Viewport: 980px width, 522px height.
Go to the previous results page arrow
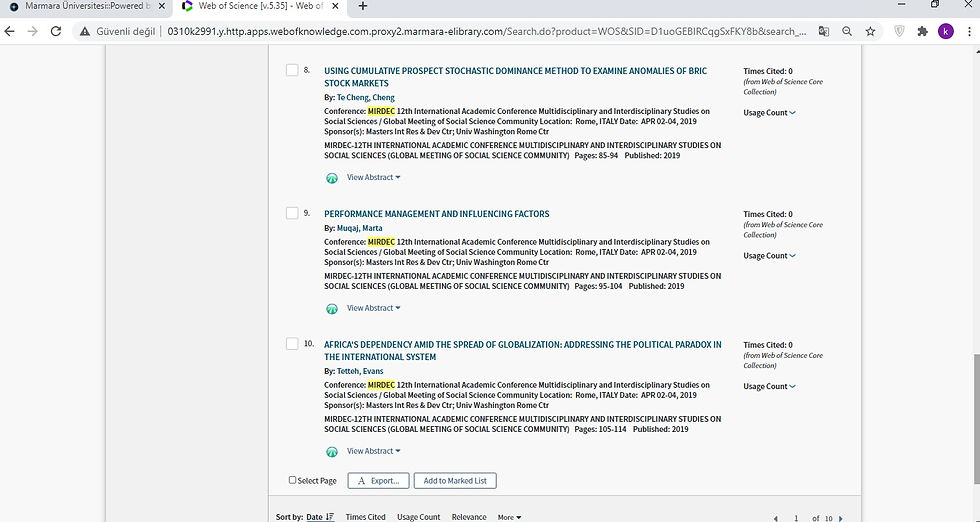click(x=776, y=518)
